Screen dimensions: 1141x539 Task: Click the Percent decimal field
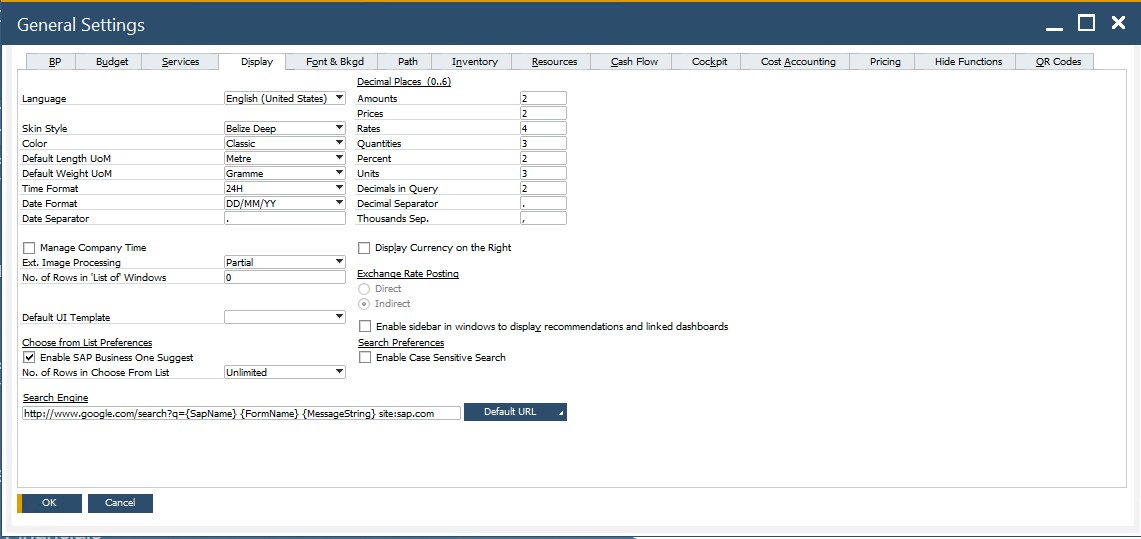543,158
